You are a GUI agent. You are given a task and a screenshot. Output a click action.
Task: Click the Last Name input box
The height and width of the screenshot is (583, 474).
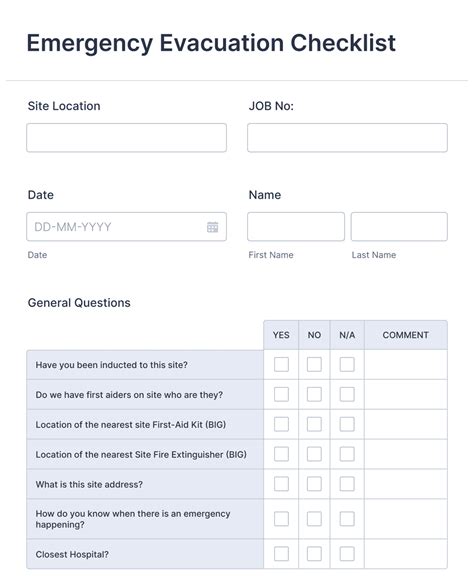pos(399,226)
